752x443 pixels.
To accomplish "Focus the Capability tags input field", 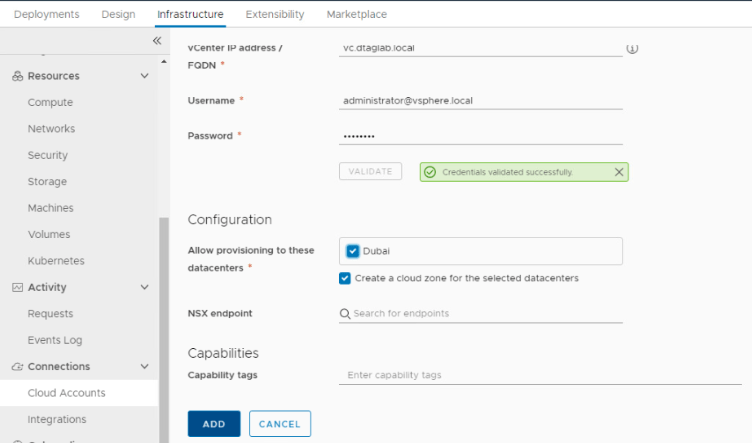I will point(540,375).
